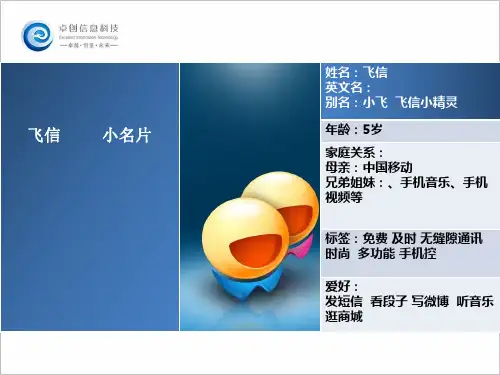
Task: Click the 卓创信息科技 swirl logo
Action: [x=37, y=36]
